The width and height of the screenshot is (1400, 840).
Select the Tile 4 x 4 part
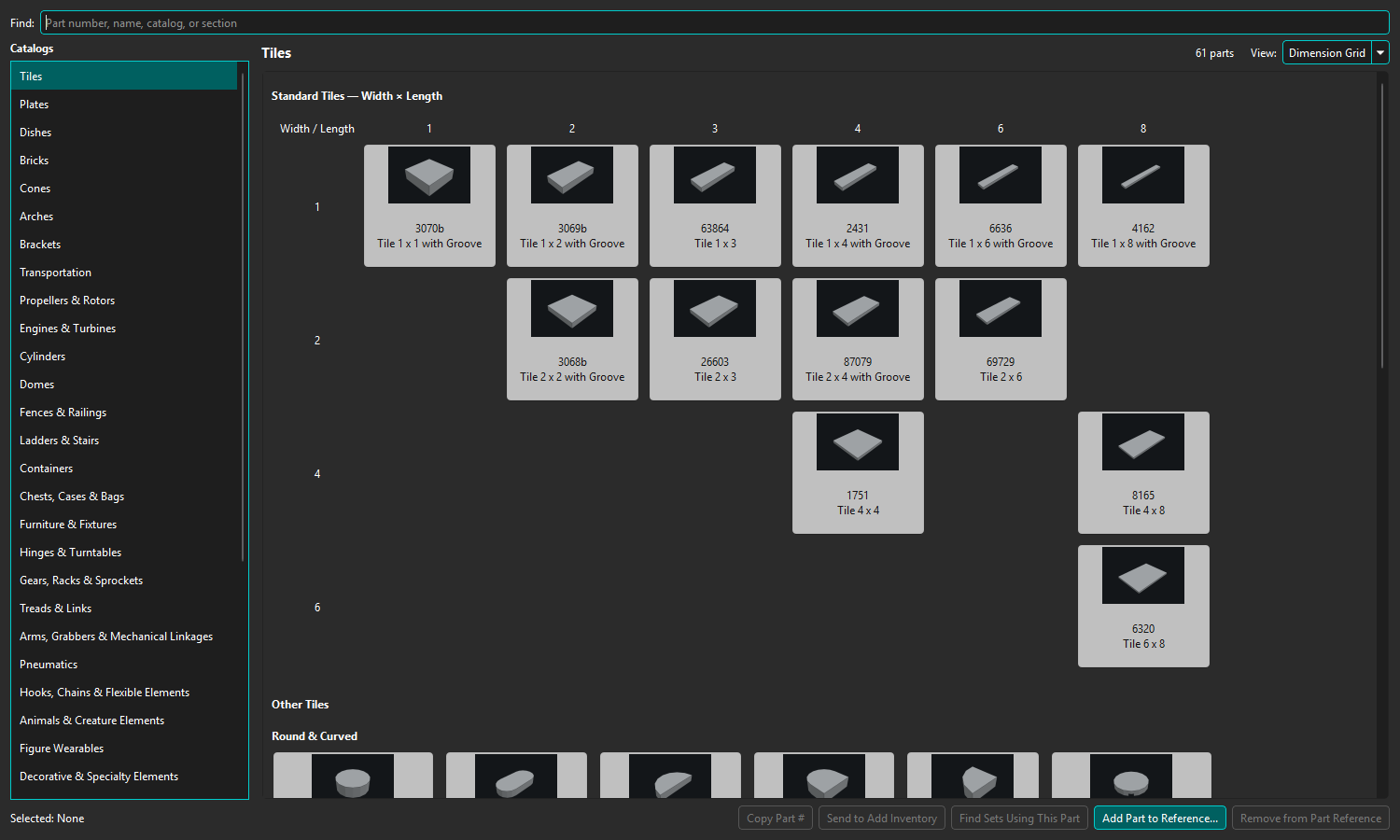click(x=858, y=472)
